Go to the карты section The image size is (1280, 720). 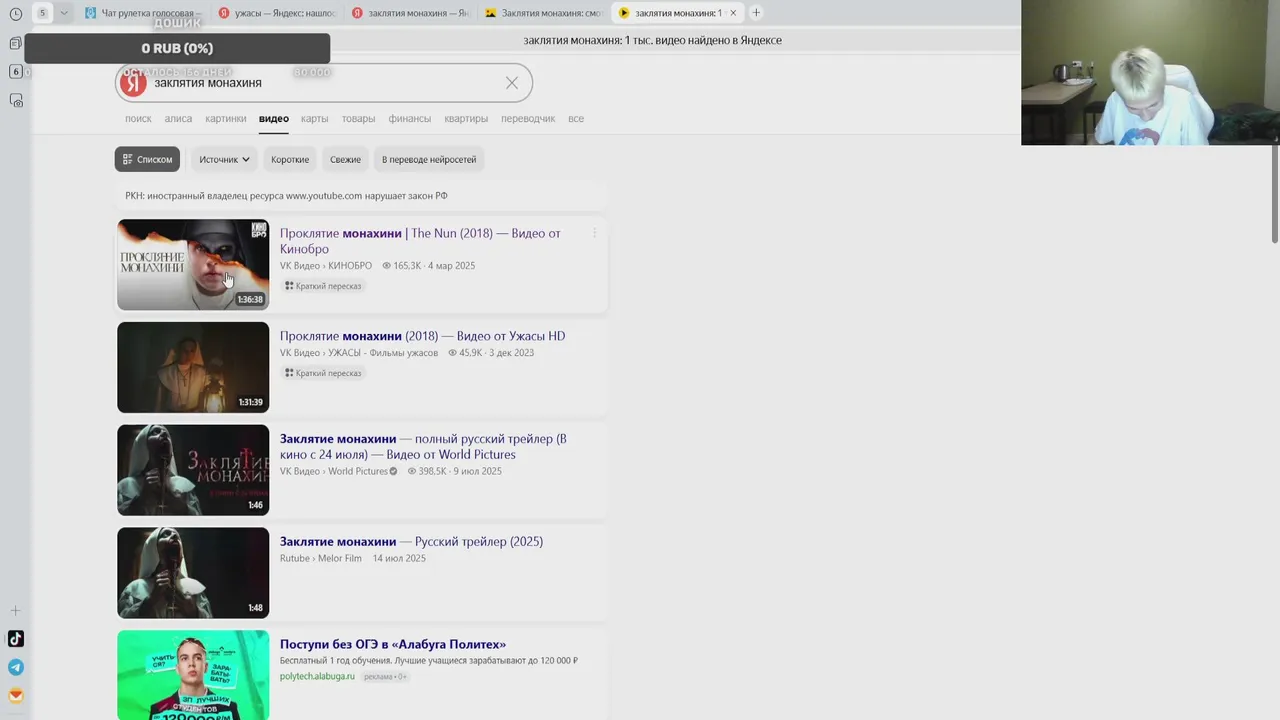[x=315, y=118]
